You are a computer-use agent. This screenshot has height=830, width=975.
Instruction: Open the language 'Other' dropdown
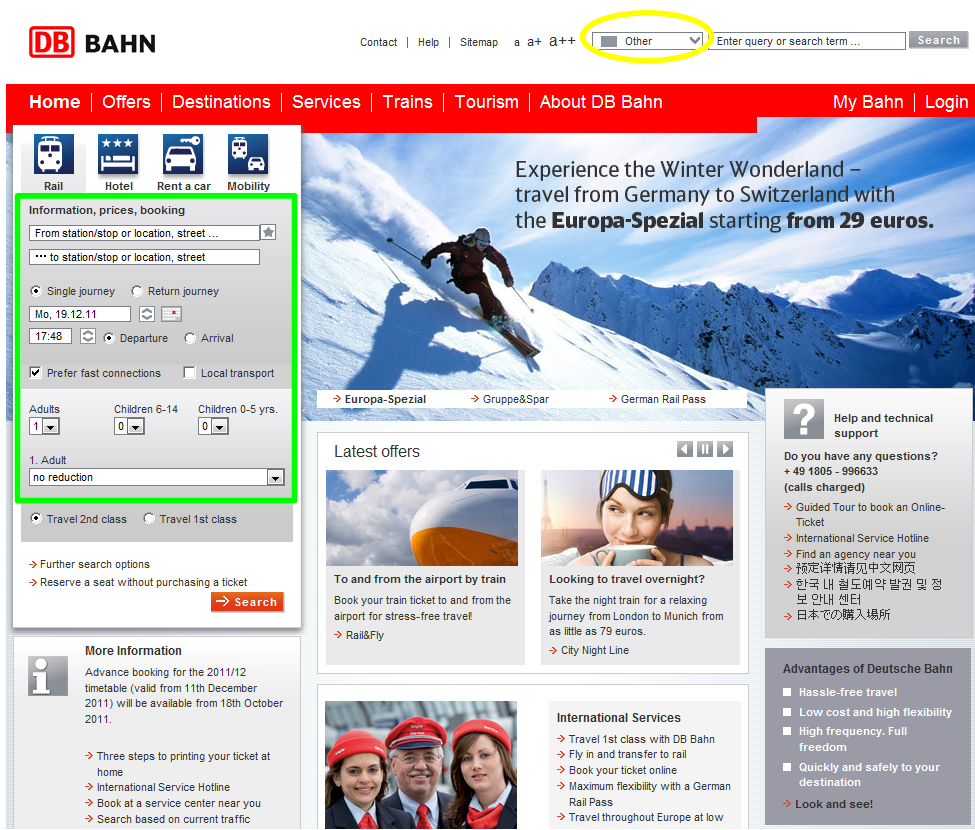click(647, 41)
